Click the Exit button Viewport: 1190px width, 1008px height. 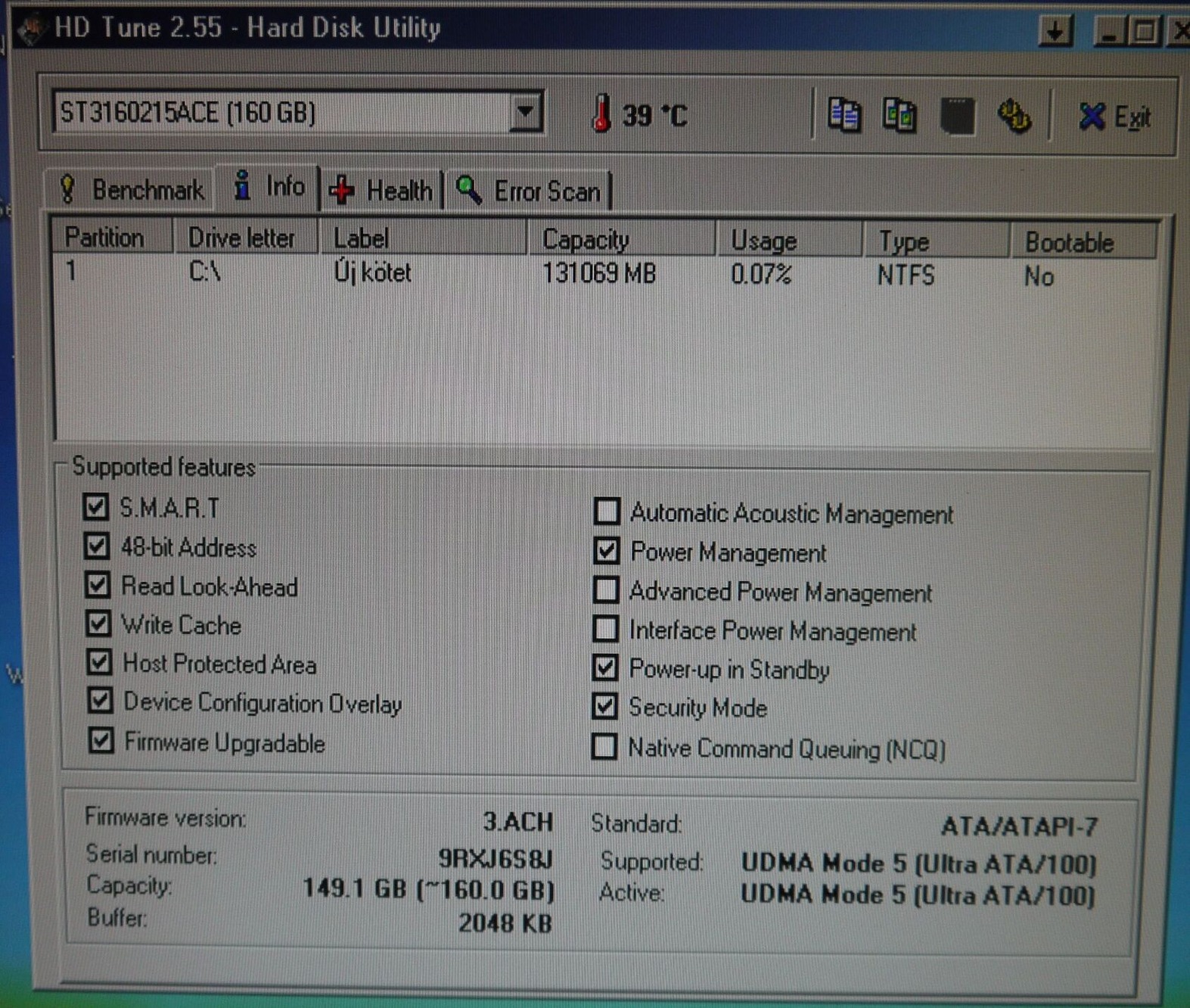(1114, 117)
